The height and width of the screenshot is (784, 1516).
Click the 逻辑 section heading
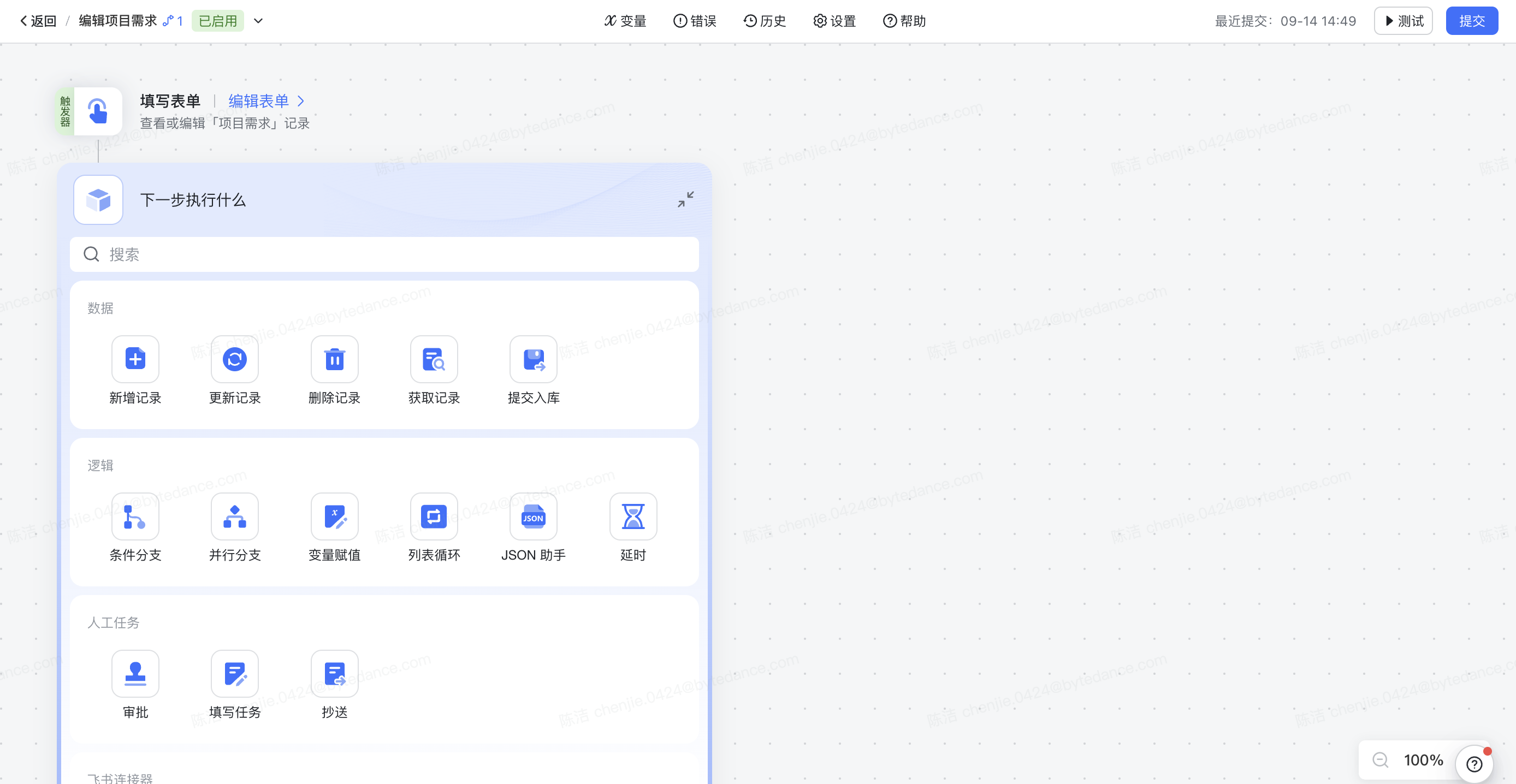(100, 465)
